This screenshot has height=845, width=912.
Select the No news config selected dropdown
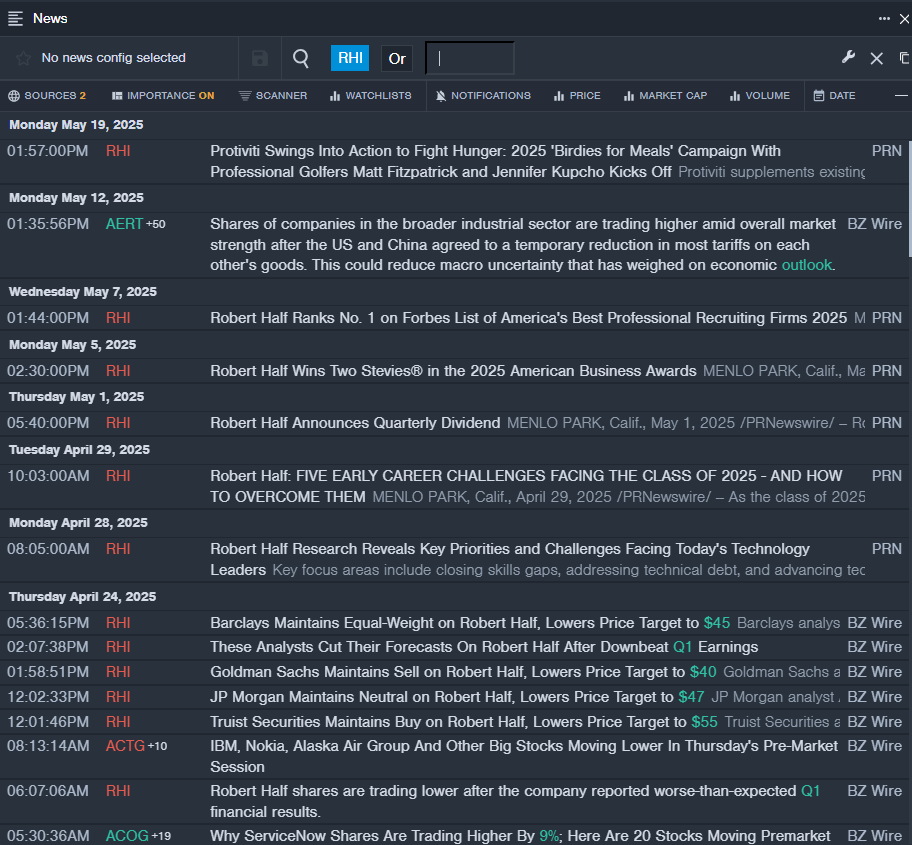tap(113, 58)
